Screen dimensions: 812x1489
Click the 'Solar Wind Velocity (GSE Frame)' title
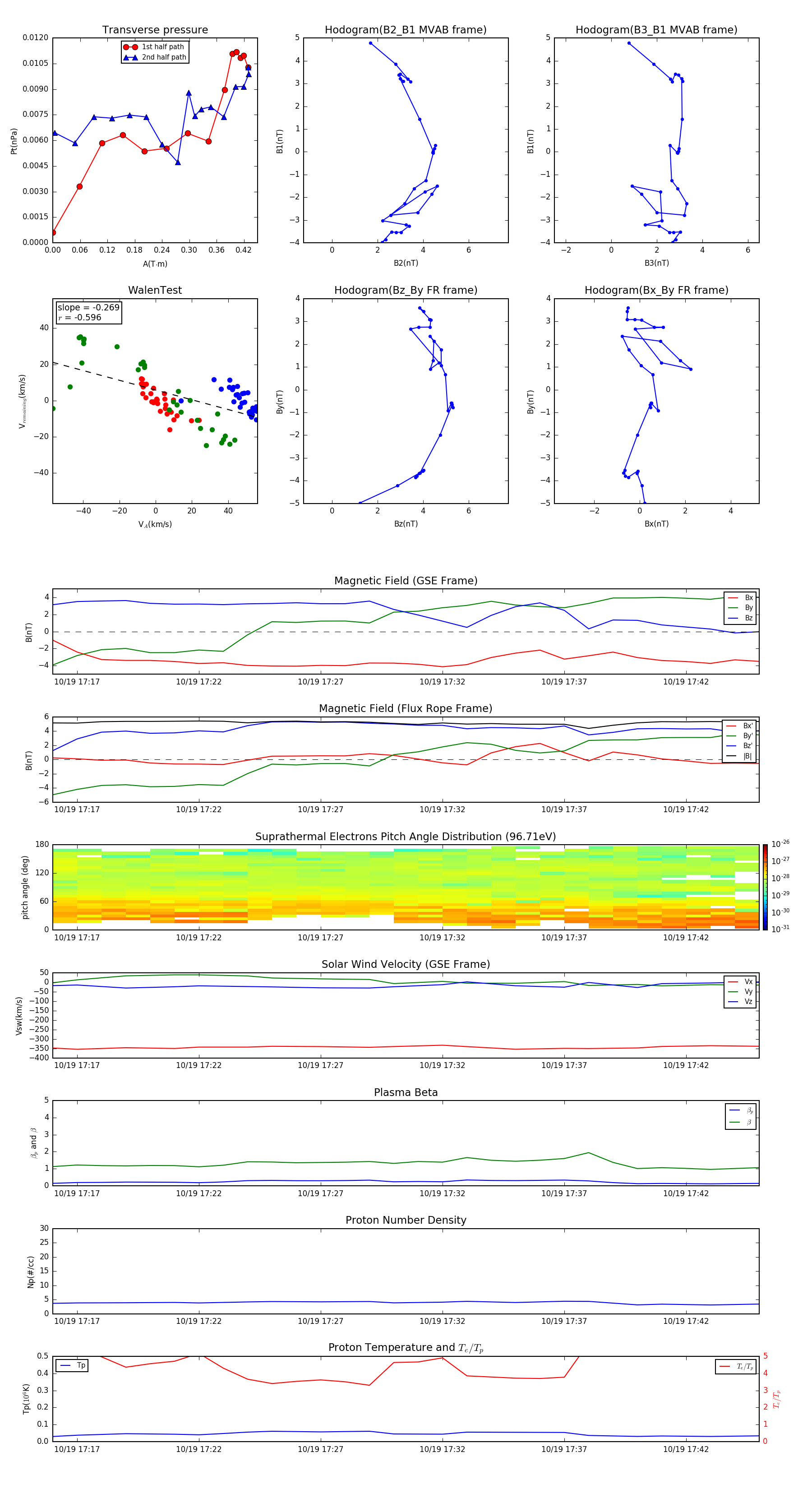(x=406, y=965)
